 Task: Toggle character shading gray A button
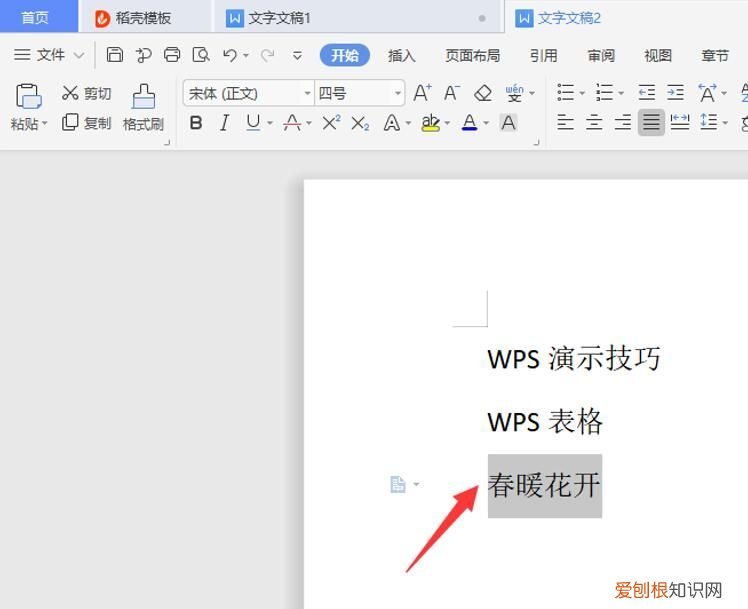point(509,123)
